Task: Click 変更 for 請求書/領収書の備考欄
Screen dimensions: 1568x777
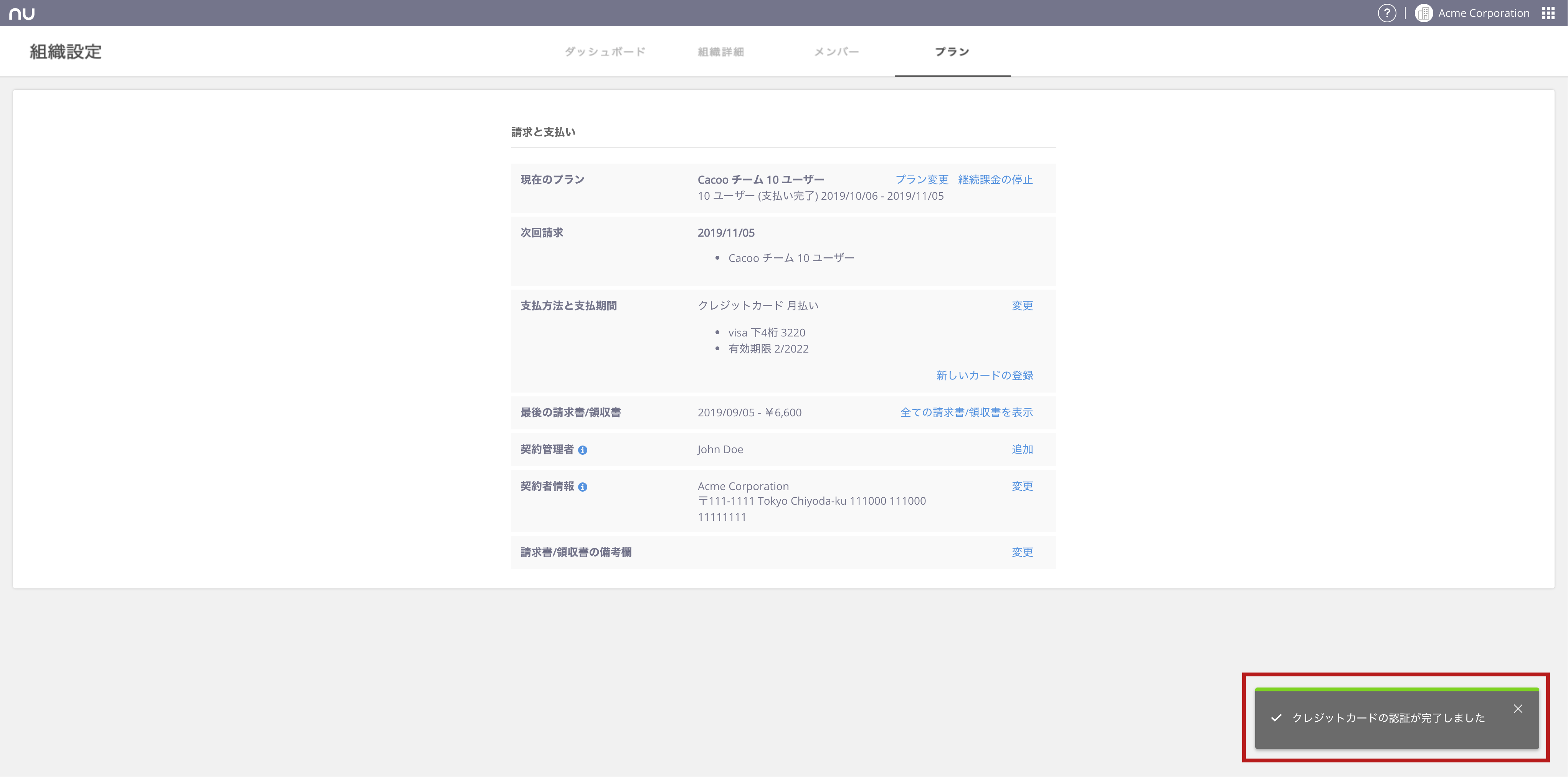Action: click(x=1022, y=552)
